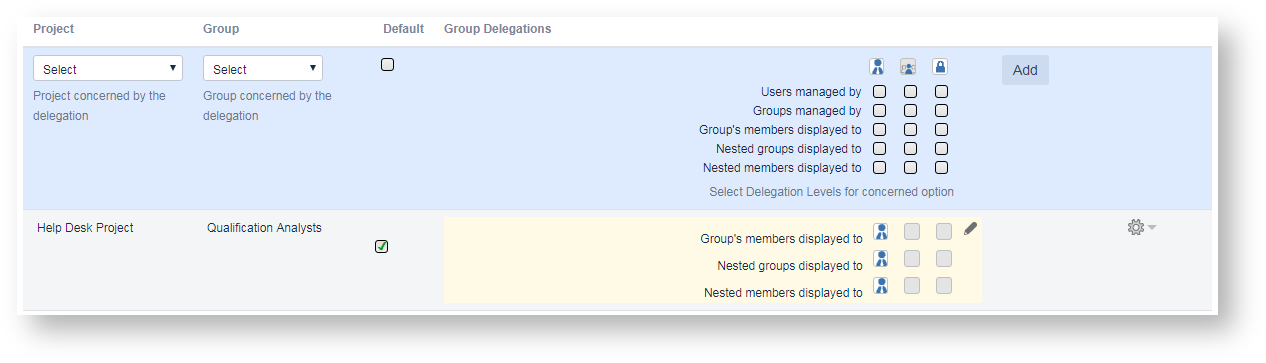Check Groups managed by under person icon column
This screenshot has width=1266, height=363.
(x=880, y=111)
